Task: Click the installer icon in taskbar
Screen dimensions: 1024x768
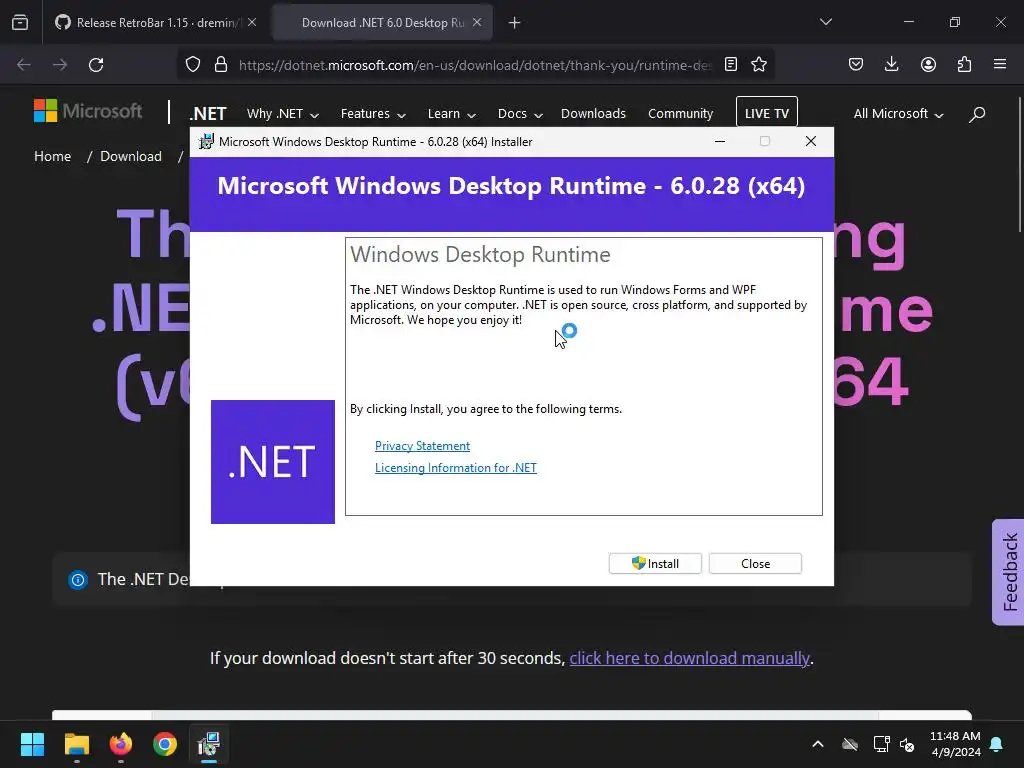Action: (x=209, y=744)
